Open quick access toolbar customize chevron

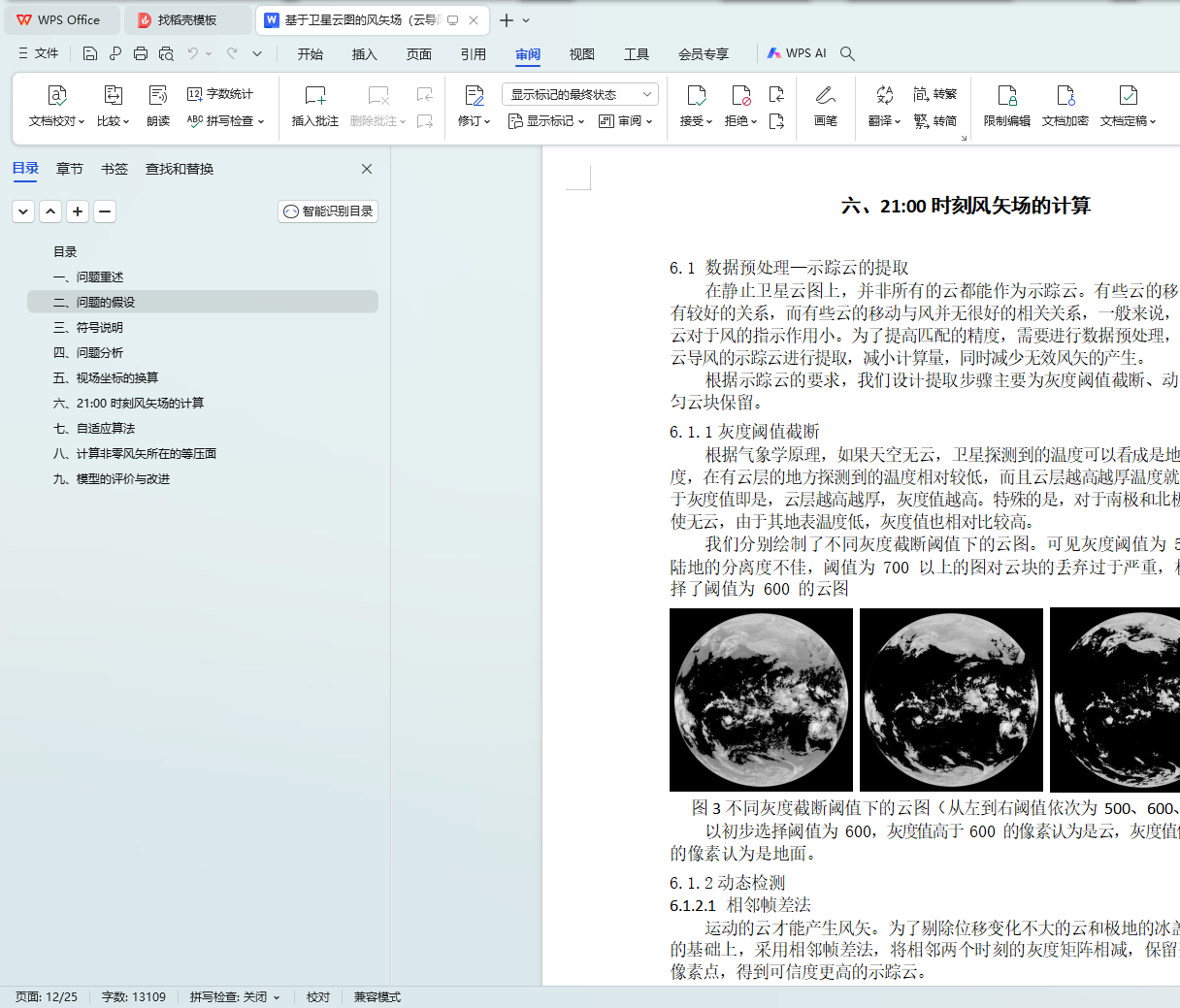[257, 53]
